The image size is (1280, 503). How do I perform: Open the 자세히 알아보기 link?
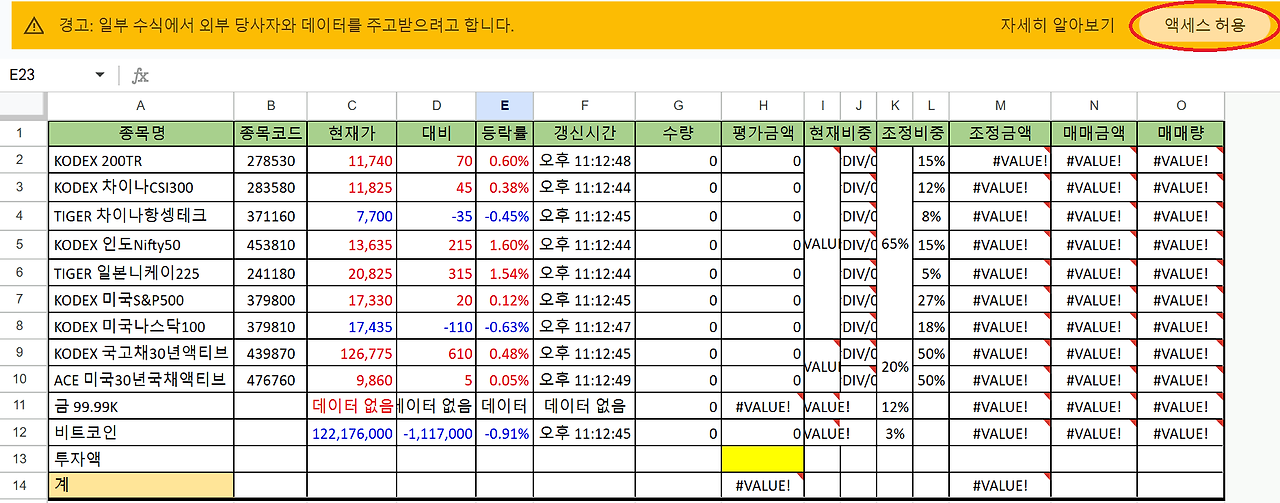[1057, 26]
